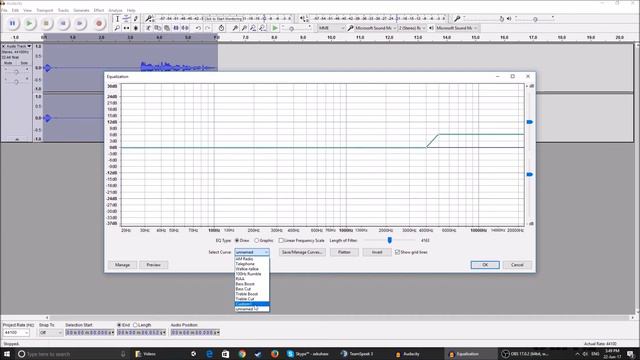640x360 pixels.
Task: Click the Play-at-speed green arrow
Action: click(275, 28)
